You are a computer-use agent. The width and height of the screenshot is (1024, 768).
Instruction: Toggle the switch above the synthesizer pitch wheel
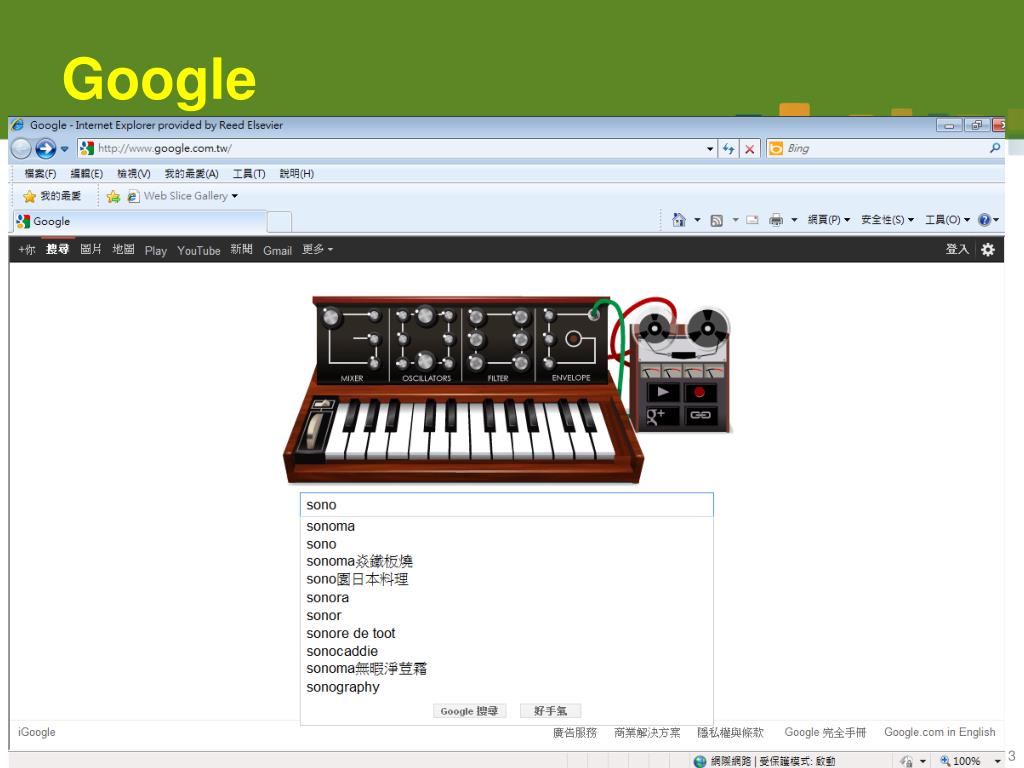pos(321,406)
